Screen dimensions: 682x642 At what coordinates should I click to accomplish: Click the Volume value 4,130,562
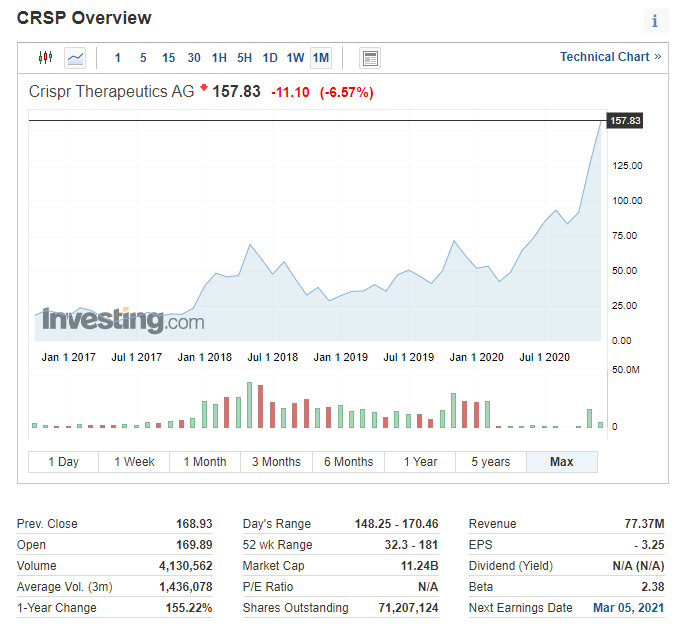tap(186, 566)
